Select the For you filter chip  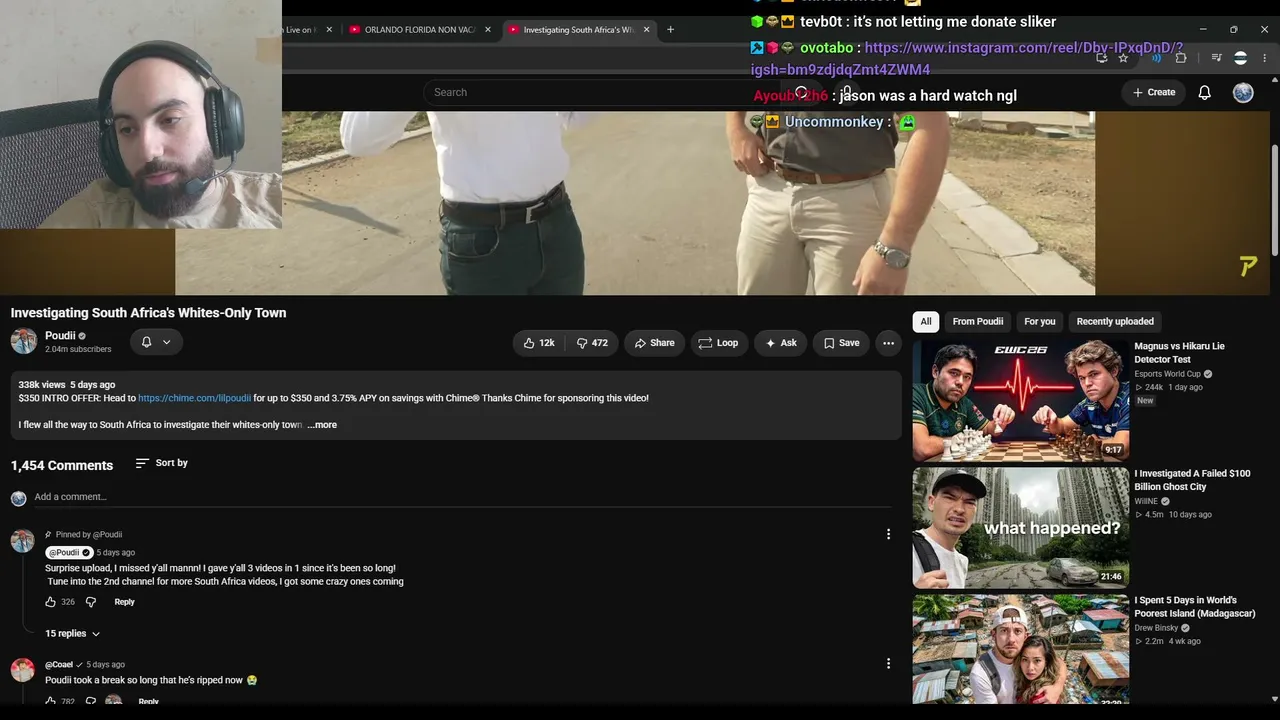(1040, 322)
